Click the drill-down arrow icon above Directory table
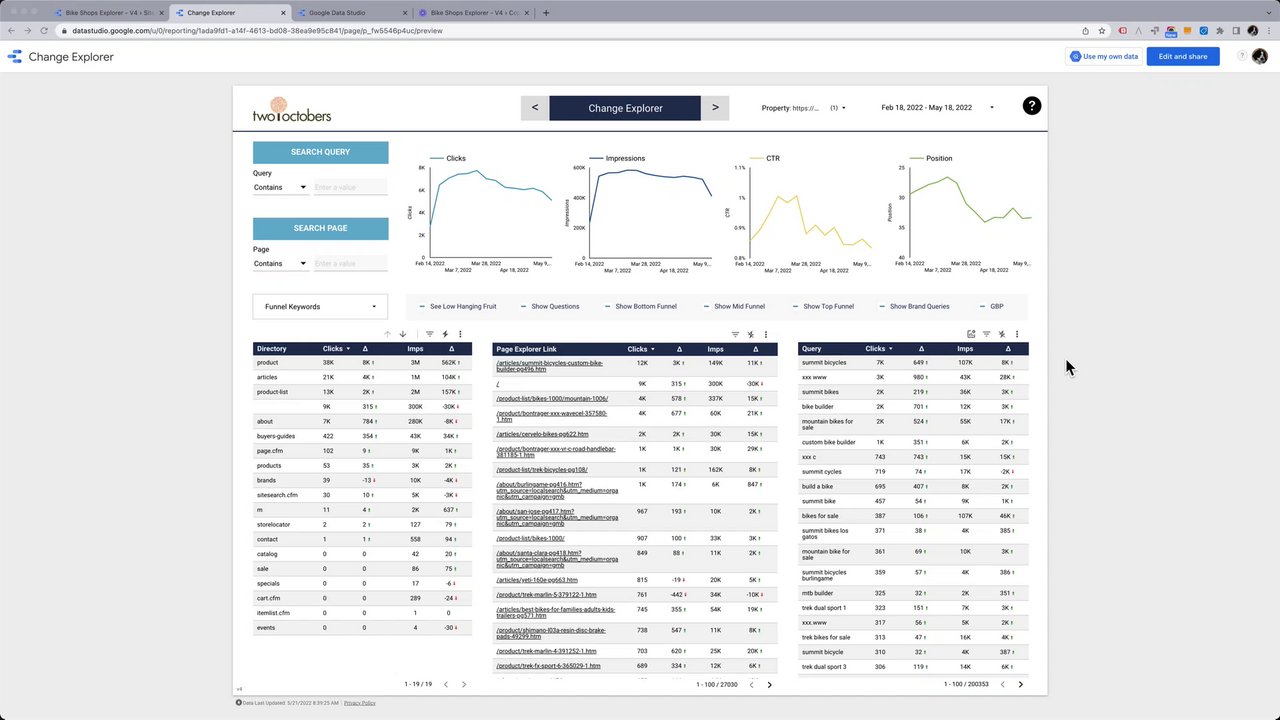 pyautogui.click(x=403, y=334)
